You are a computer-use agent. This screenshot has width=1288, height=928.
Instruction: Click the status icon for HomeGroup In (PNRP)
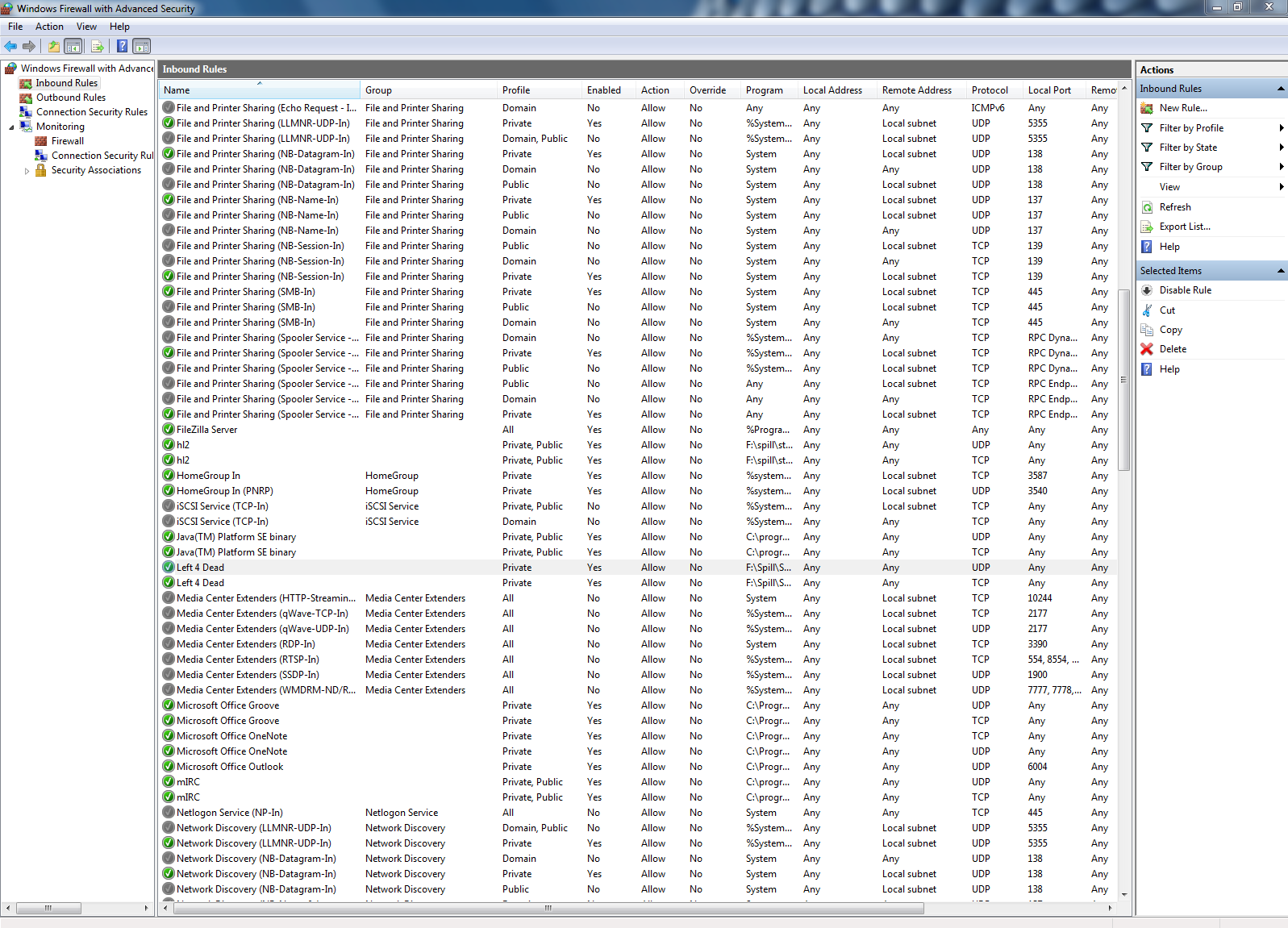(169, 491)
